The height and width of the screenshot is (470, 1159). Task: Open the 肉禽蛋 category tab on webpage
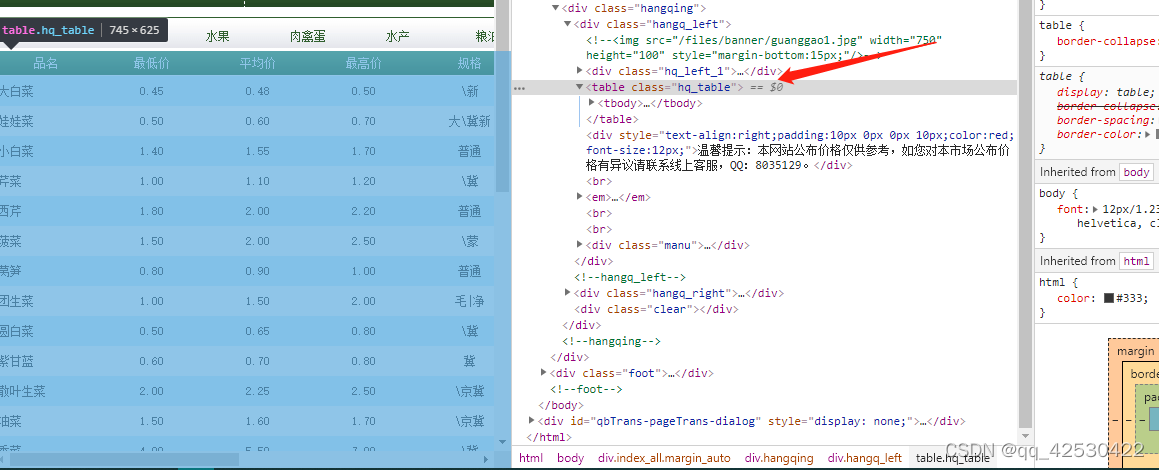[307, 36]
